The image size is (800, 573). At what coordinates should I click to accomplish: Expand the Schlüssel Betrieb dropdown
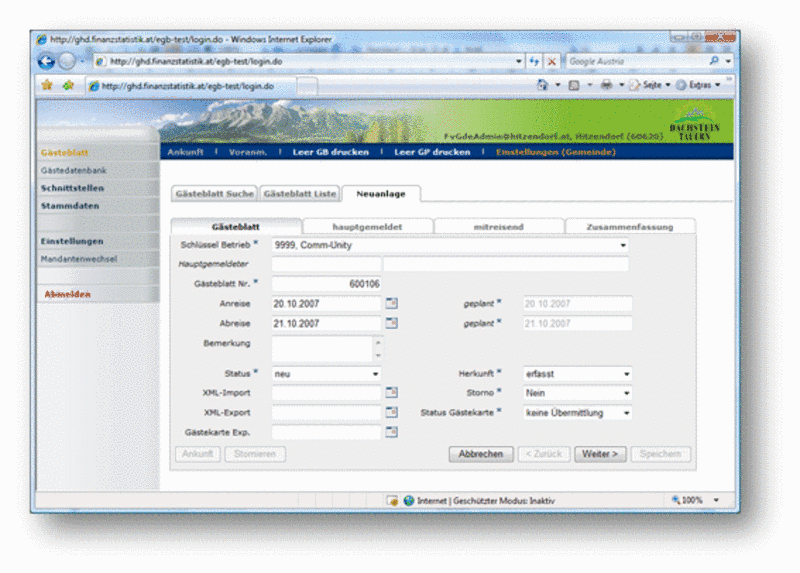(624, 245)
